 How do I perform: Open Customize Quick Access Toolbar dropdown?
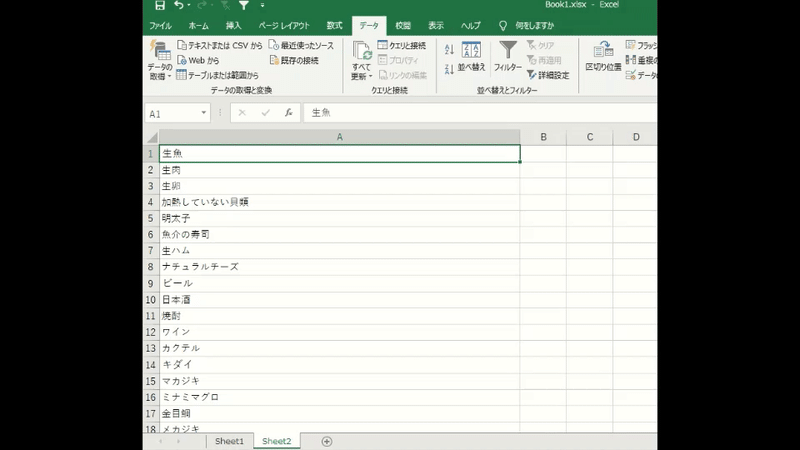pos(262,5)
